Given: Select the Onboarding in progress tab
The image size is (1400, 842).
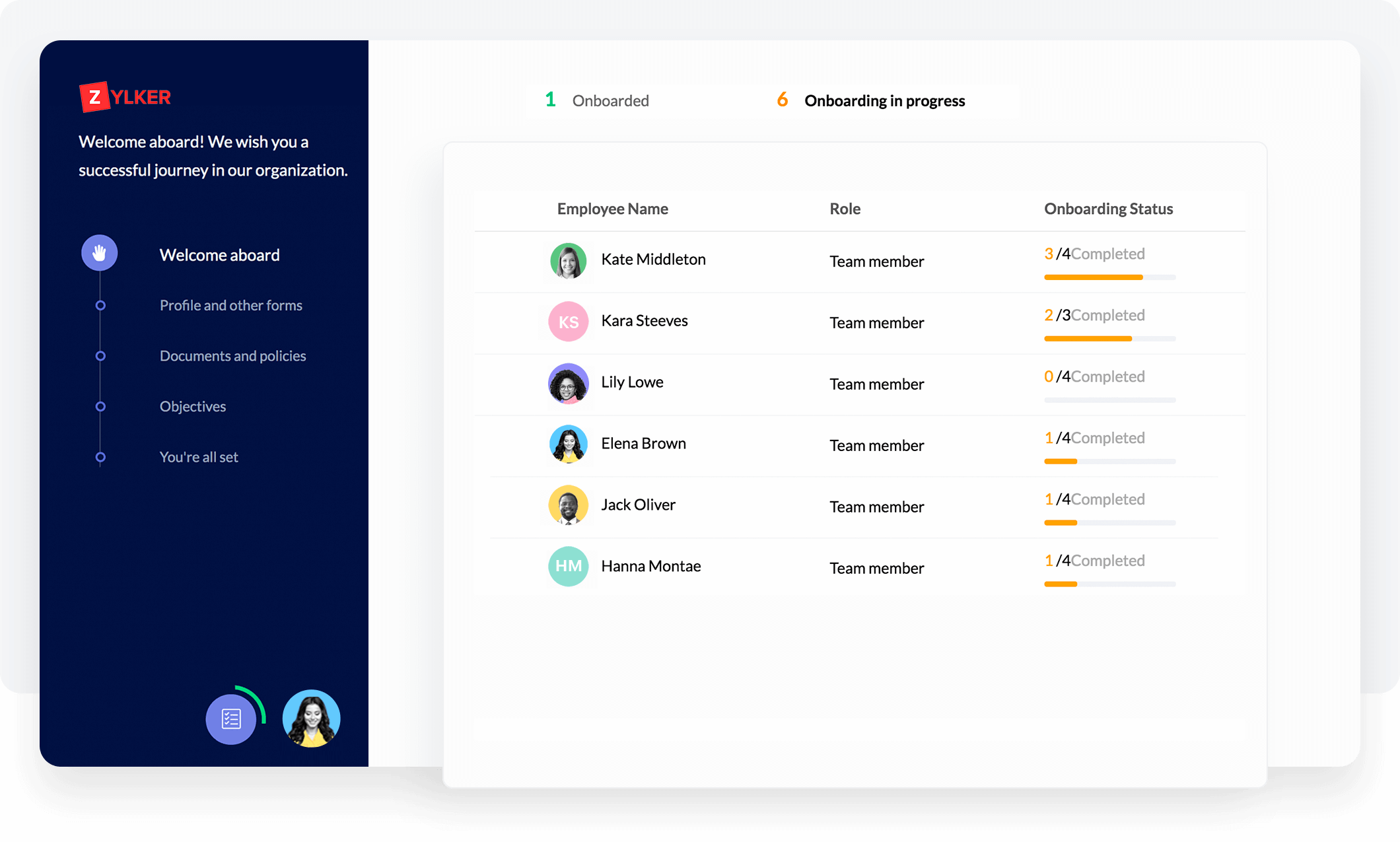Looking at the screenshot, I should click(x=871, y=100).
